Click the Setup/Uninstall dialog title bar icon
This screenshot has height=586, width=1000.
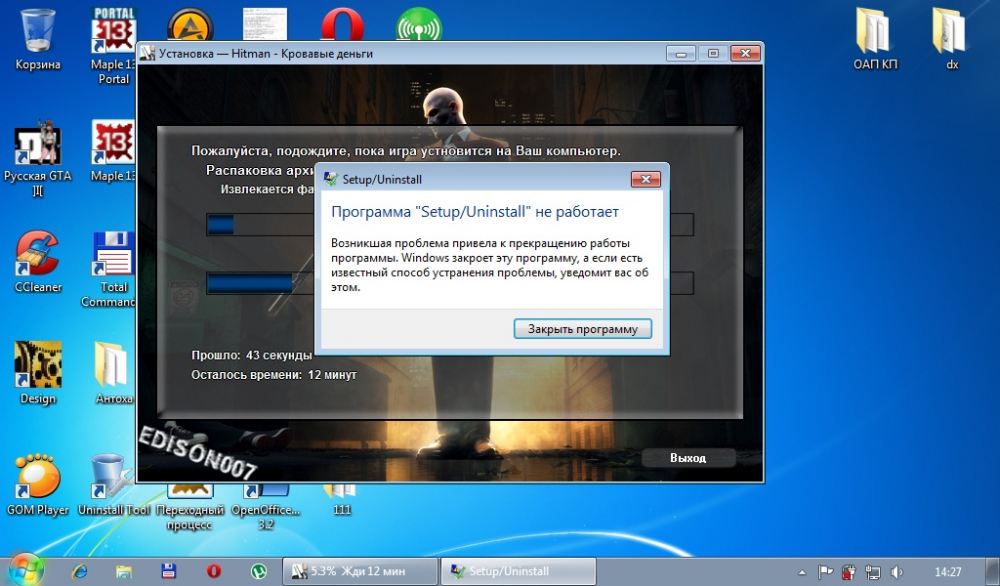point(330,179)
